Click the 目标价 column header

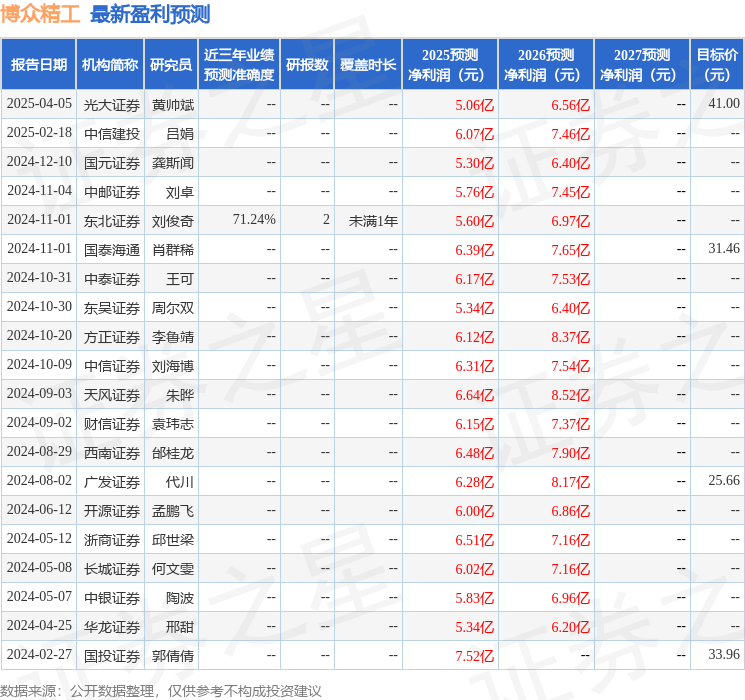[716, 65]
